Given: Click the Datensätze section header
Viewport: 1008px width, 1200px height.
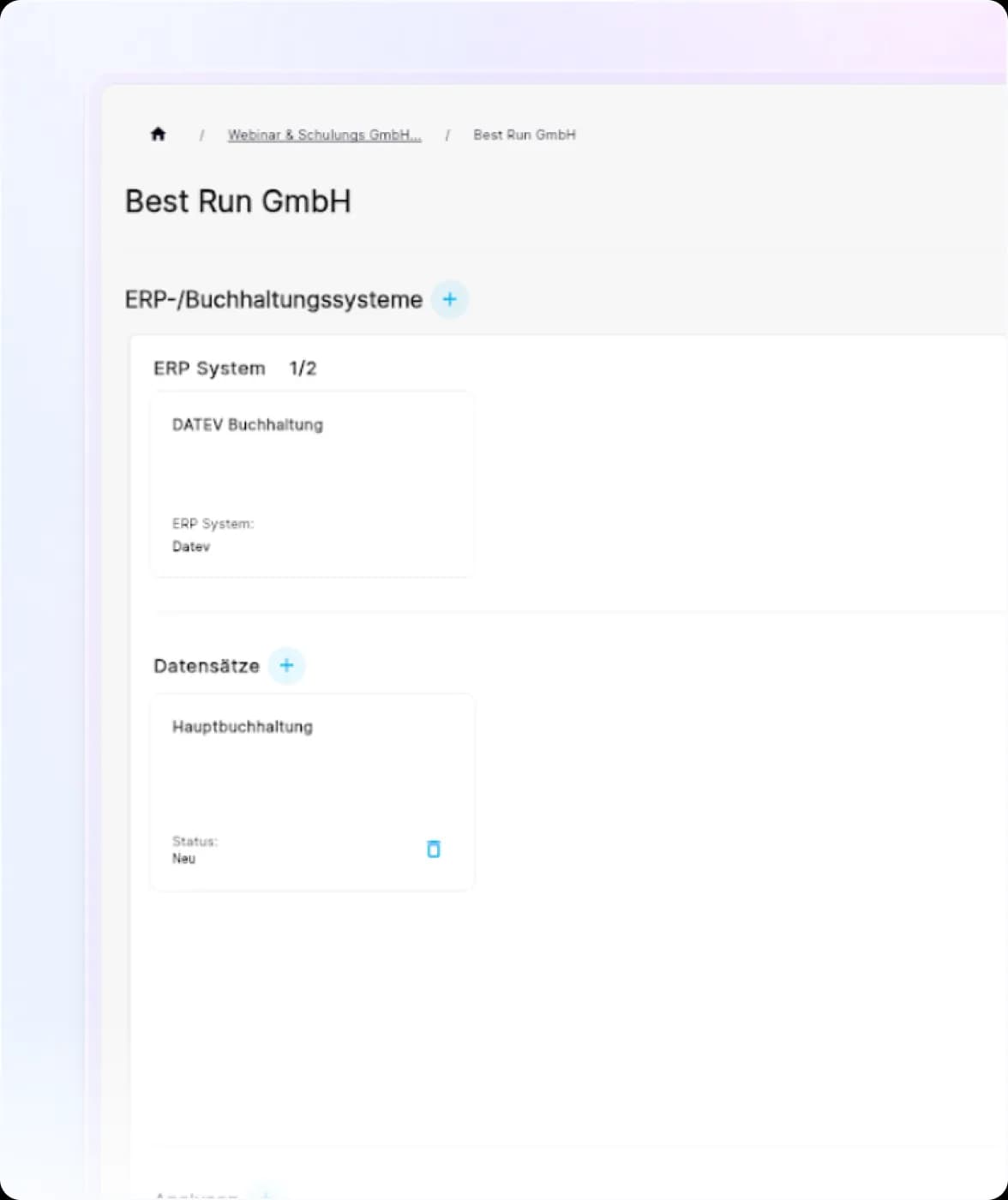Looking at the screenshot, I should click(207, 665).
